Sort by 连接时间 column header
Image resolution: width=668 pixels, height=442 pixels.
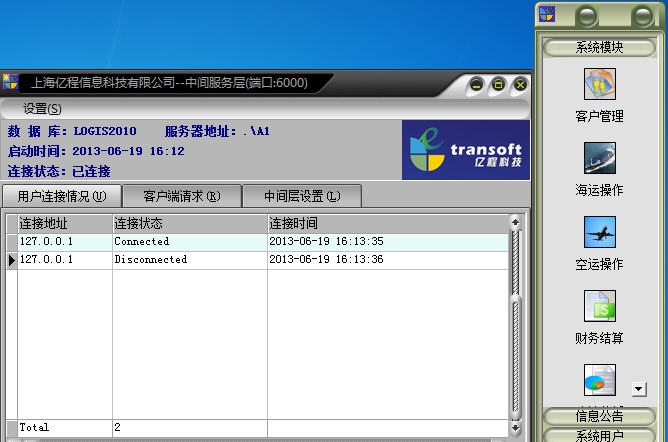pyautogui.click(x=388, y=224)
